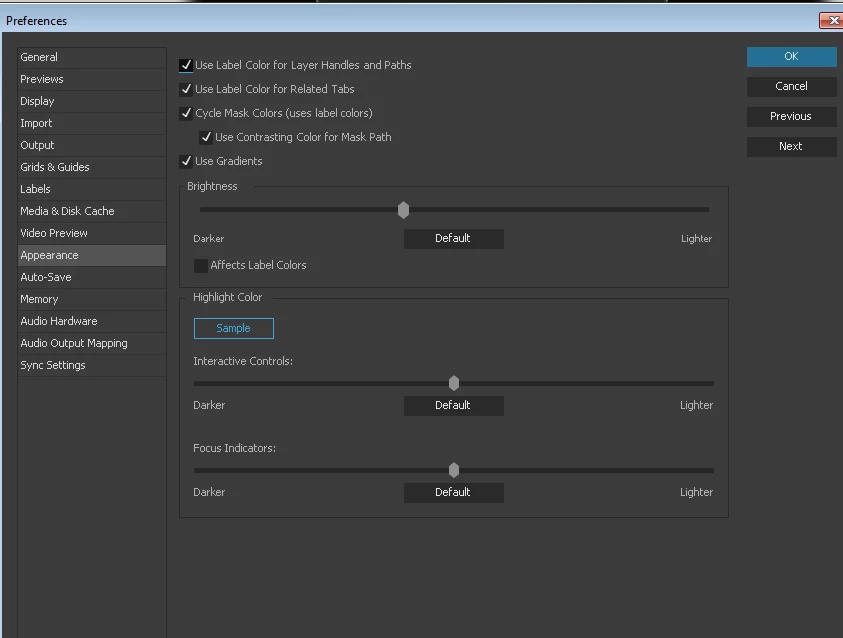The image size is (843, 638).
Task: Disable Cycle Mask Colors checkbox
Action: (186, 113)
